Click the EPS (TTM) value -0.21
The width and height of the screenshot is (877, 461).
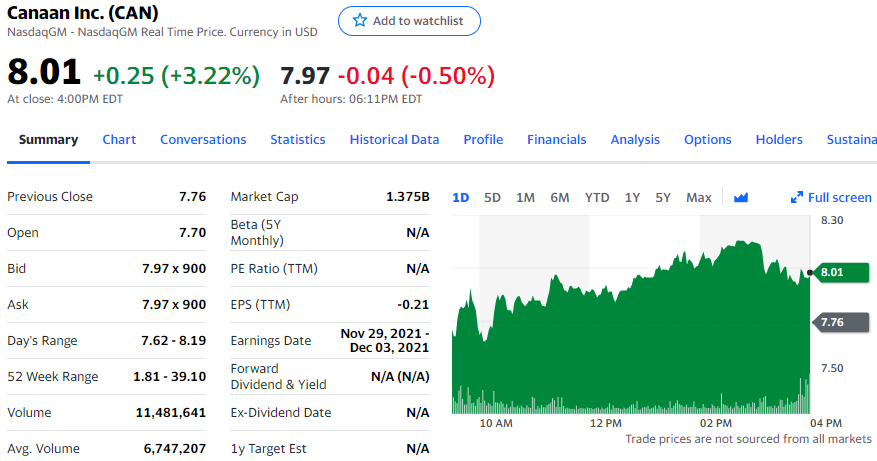pos(413,305)
